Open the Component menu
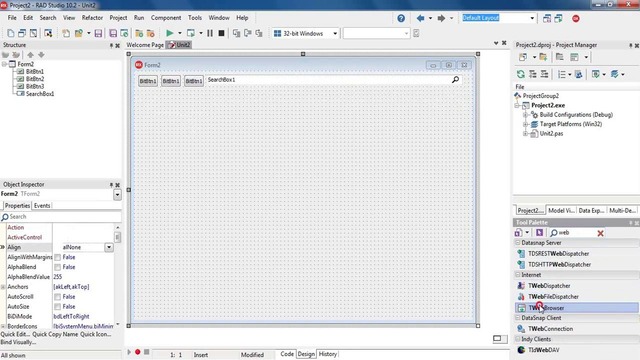 [x=166, y=18]
